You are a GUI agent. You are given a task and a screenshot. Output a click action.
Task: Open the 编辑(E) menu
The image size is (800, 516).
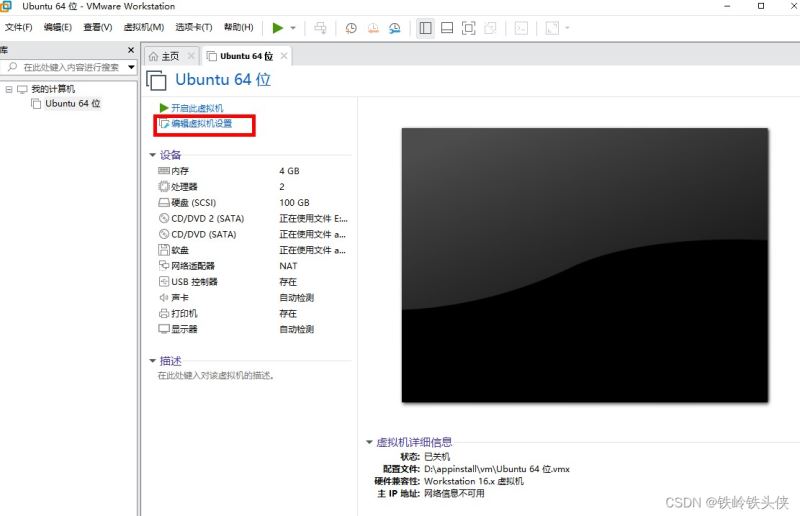(x=58, y=28)
